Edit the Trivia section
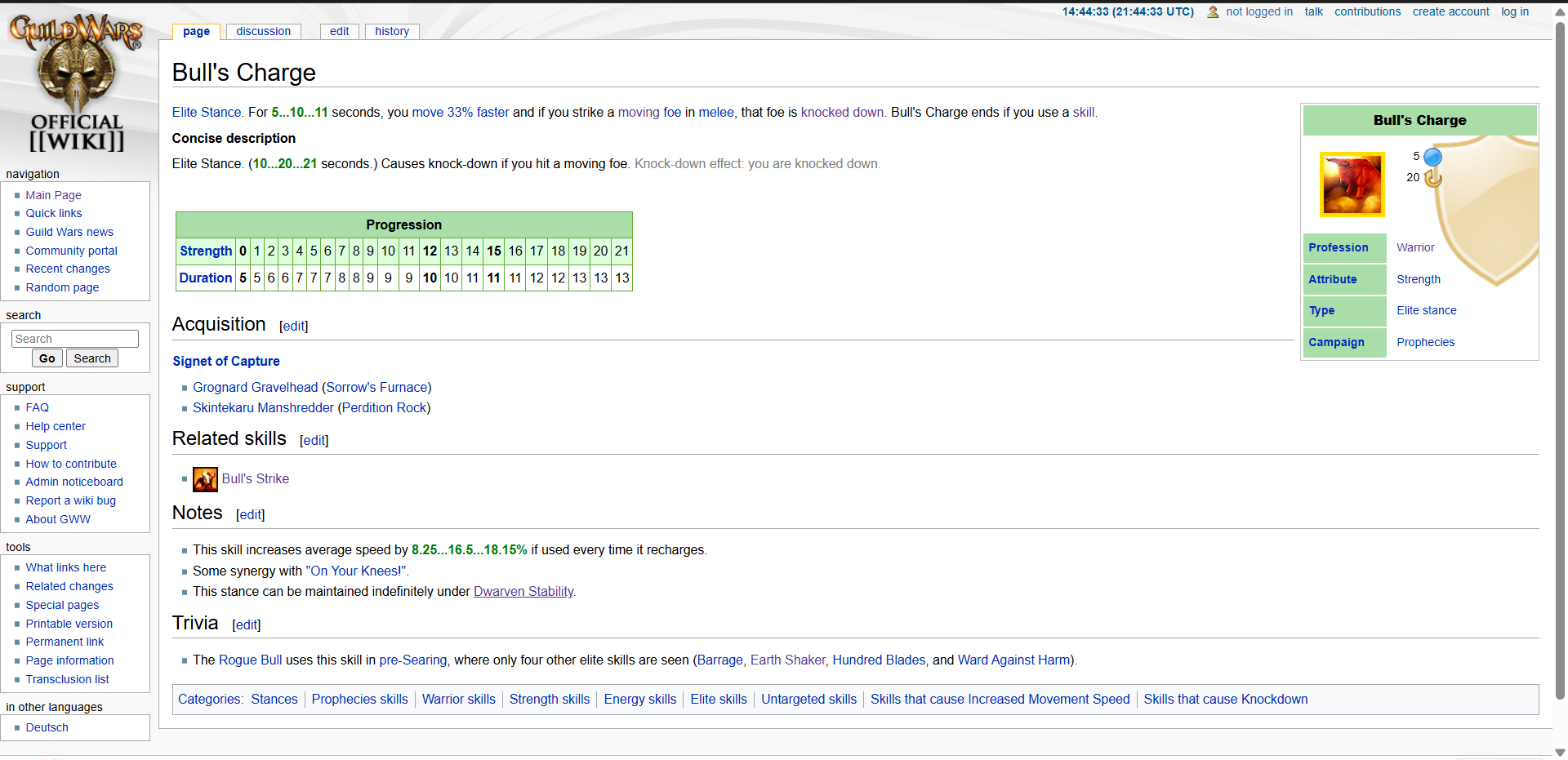1568x760 pixels. tap(246, 624)
